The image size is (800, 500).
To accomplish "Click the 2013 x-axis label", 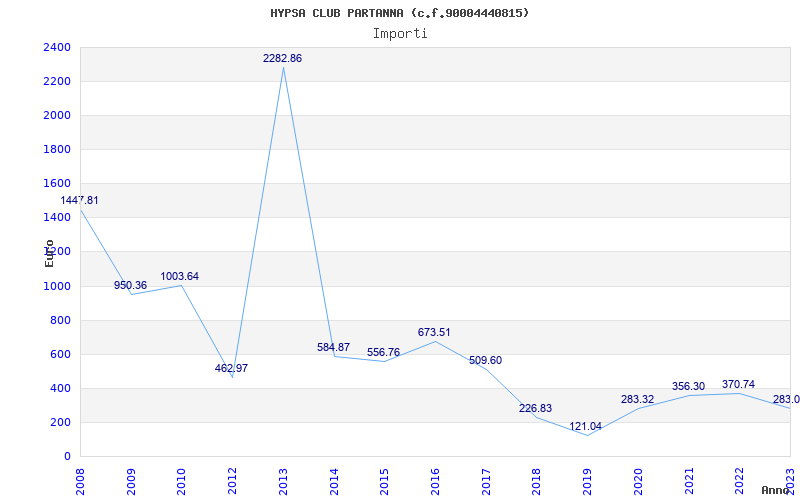I will tap(283, 481).
